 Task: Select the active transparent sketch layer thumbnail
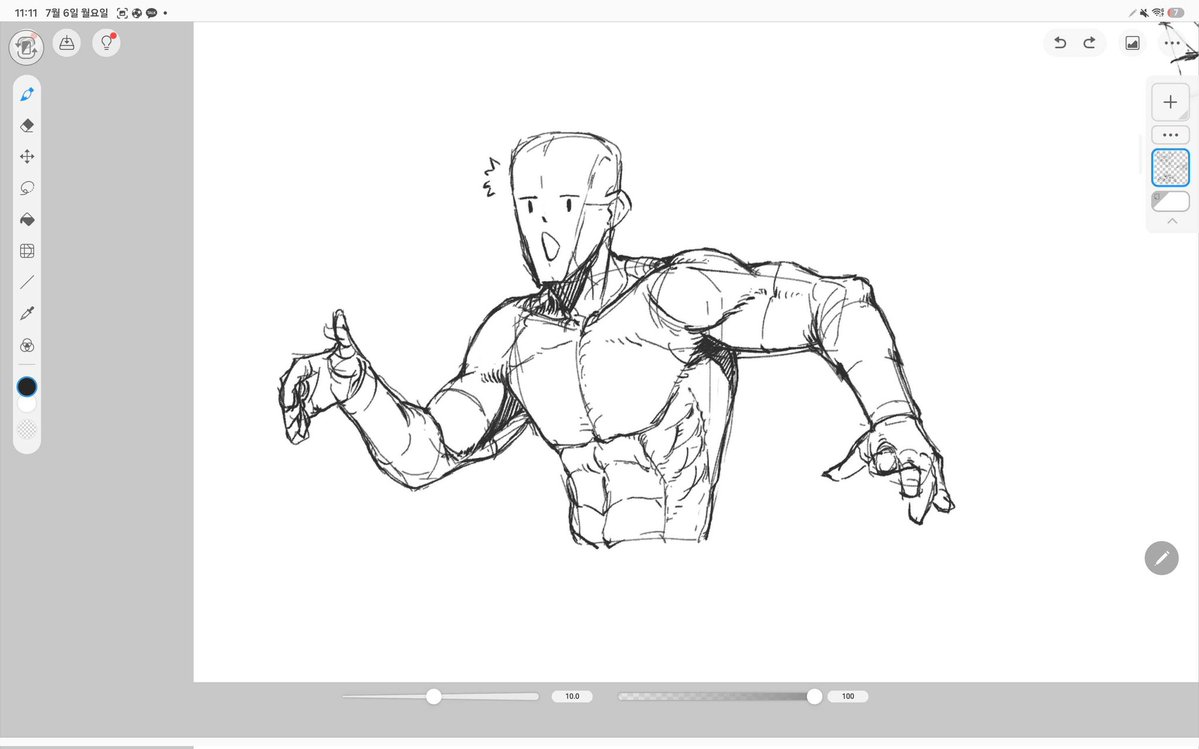click(1170, 167)
